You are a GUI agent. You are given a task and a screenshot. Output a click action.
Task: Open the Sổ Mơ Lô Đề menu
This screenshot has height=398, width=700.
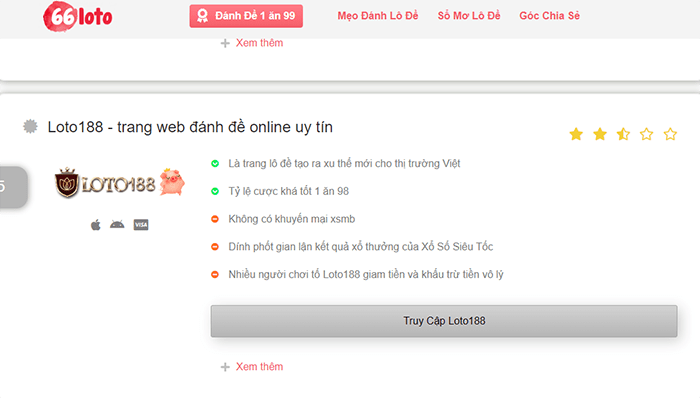click(x=469, y=16)
